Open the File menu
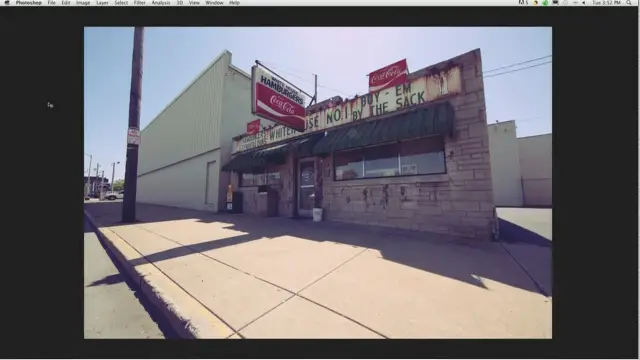This screenshot has width=640, height=360. point(51,2)
